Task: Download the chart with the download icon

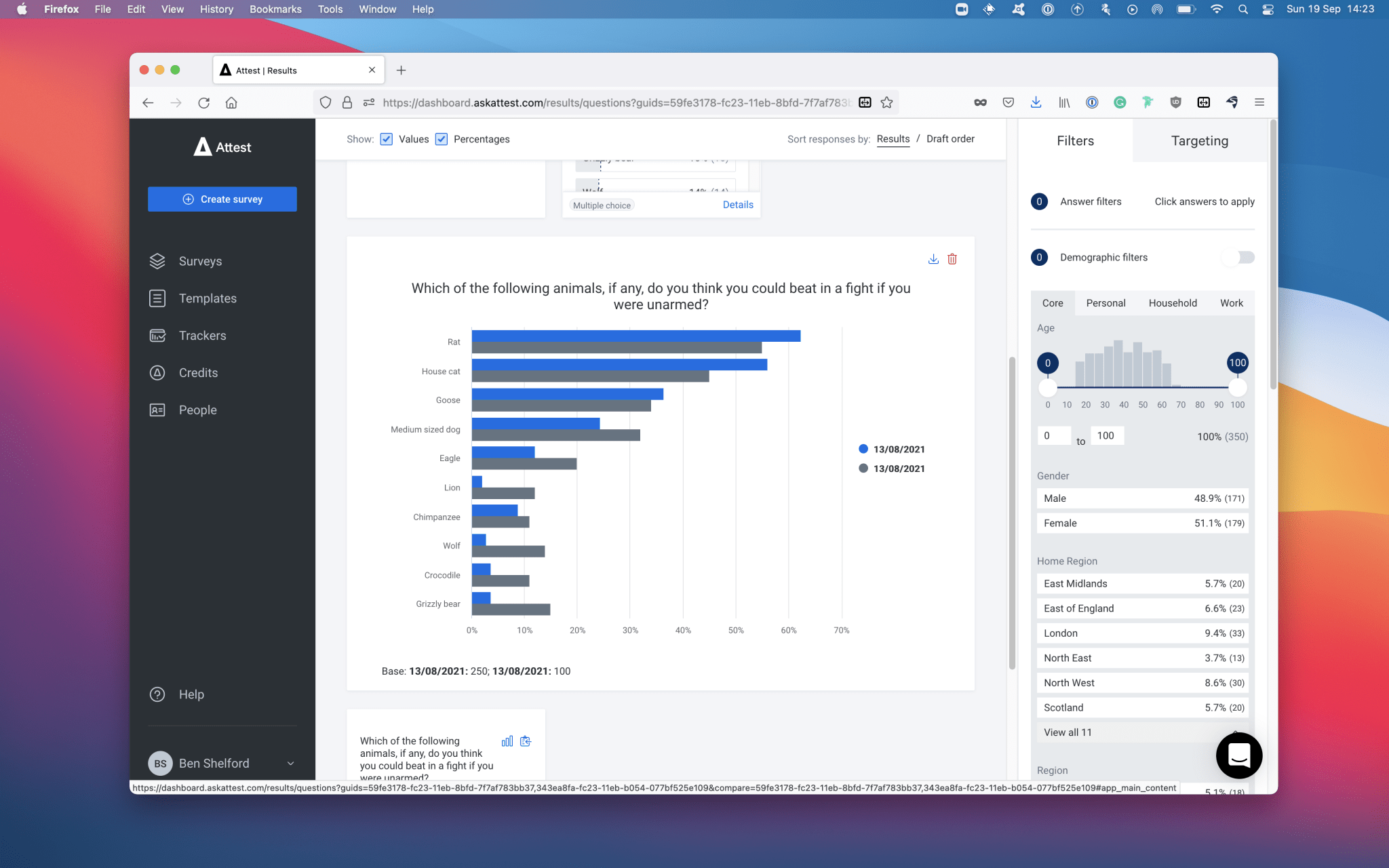Action: click(933, 259)
